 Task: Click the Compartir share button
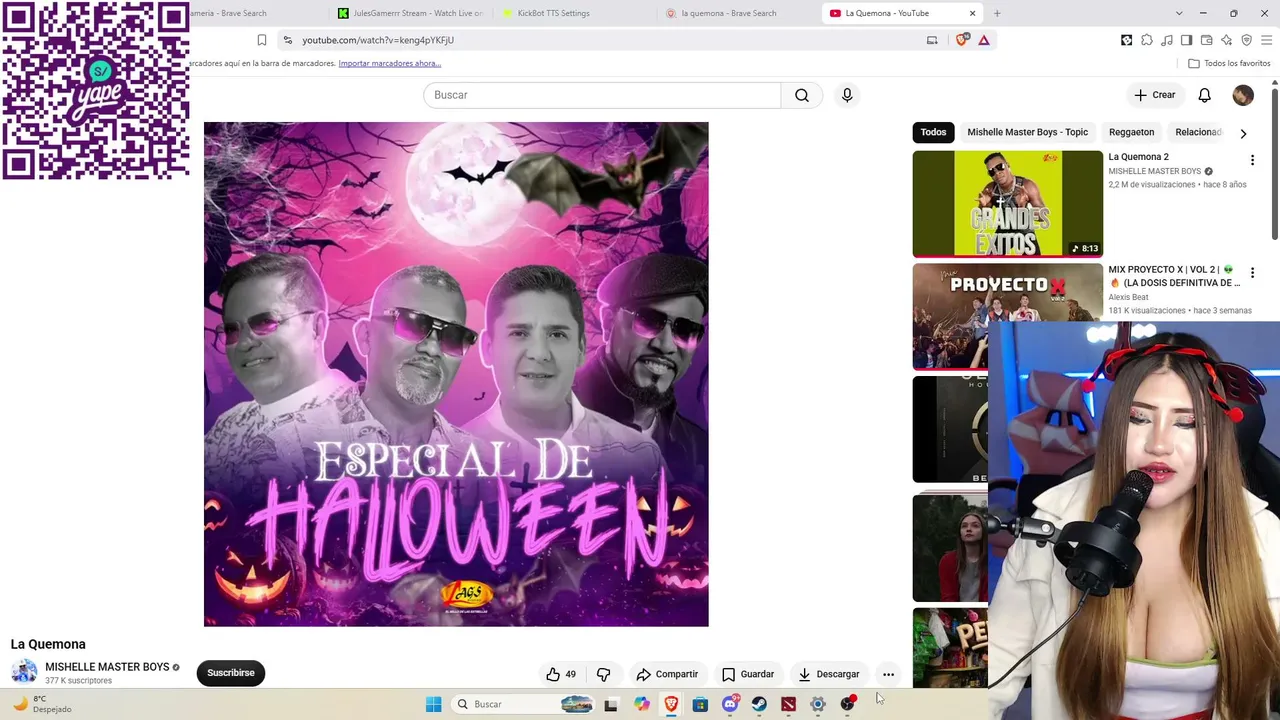click(667, 674)
